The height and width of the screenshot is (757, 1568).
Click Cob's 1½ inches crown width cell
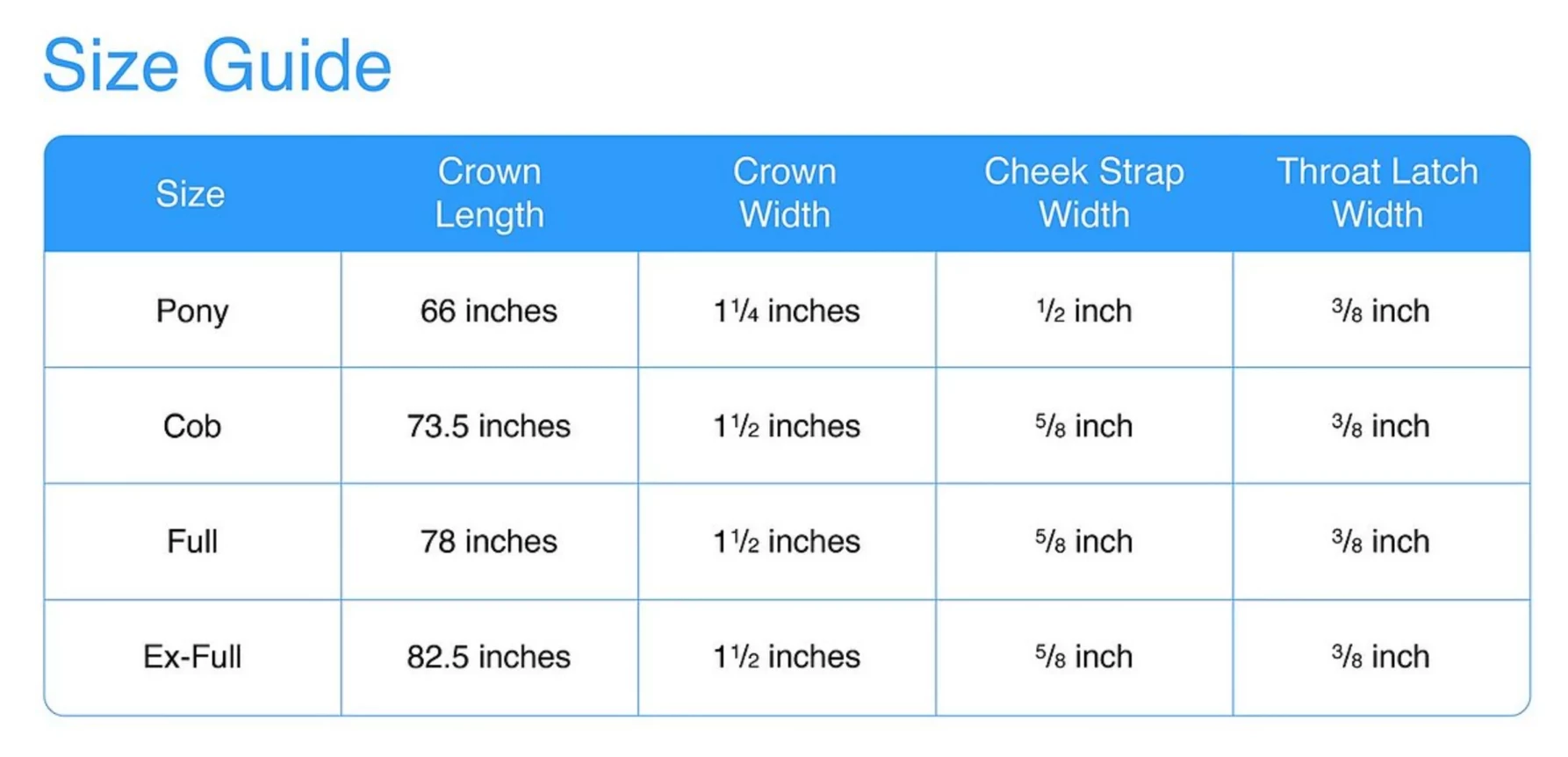tap(787, 426)
